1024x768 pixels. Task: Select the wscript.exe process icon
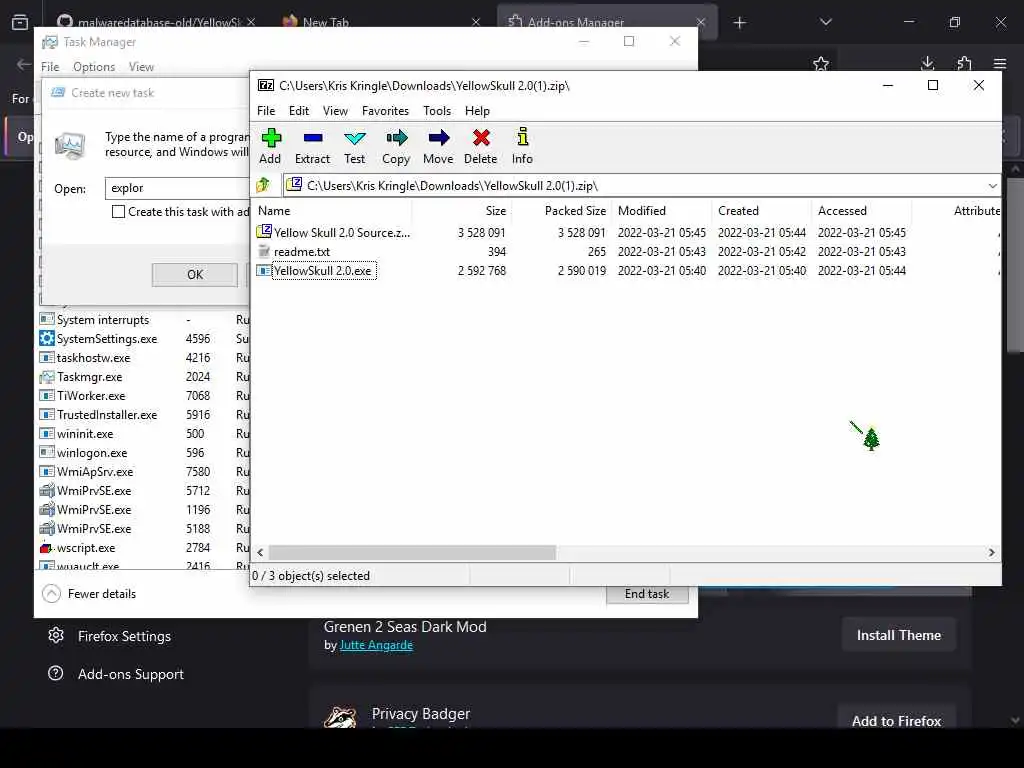click(46, 547)
